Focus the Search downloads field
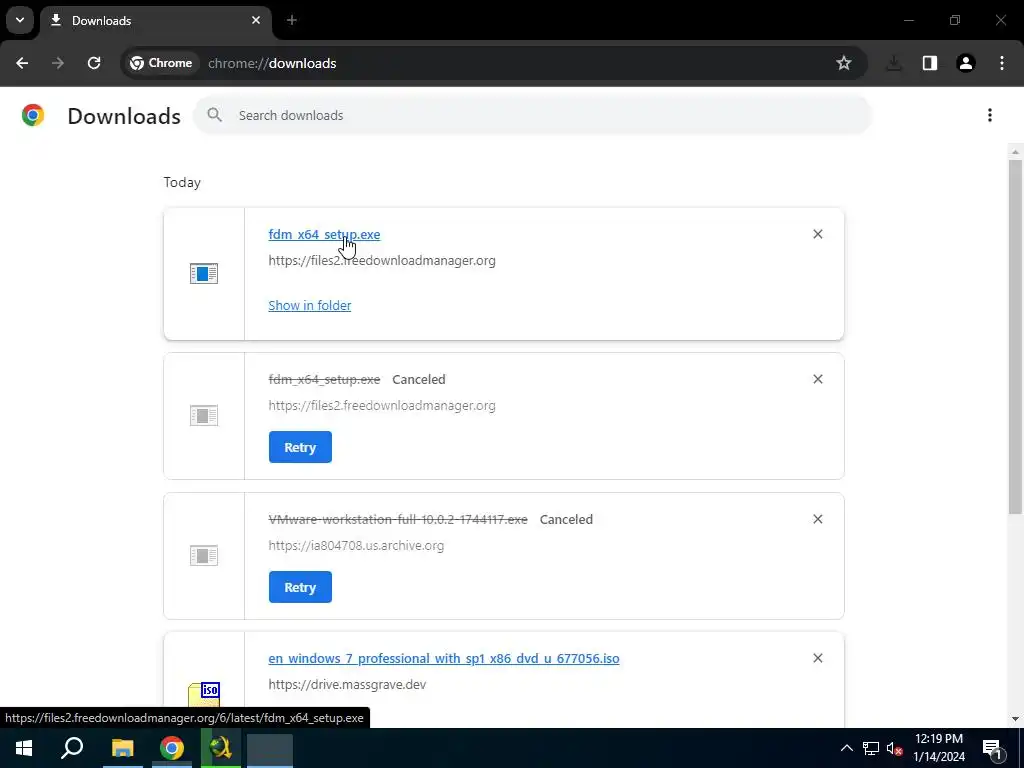Viewport: 1024px width, 768px height. [533, 116]
